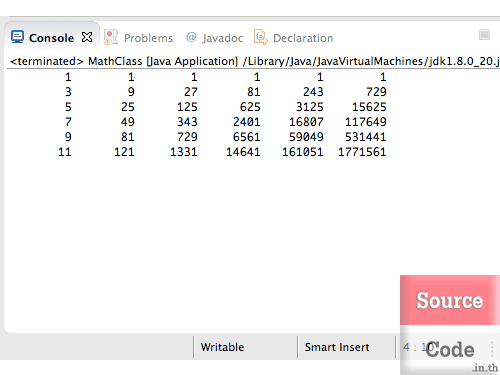Click the output value 1771561

[362, 152]
